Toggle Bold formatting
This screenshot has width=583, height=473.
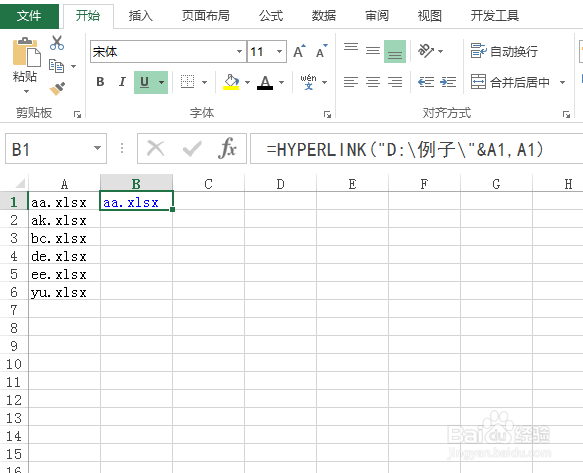point(100,82)
